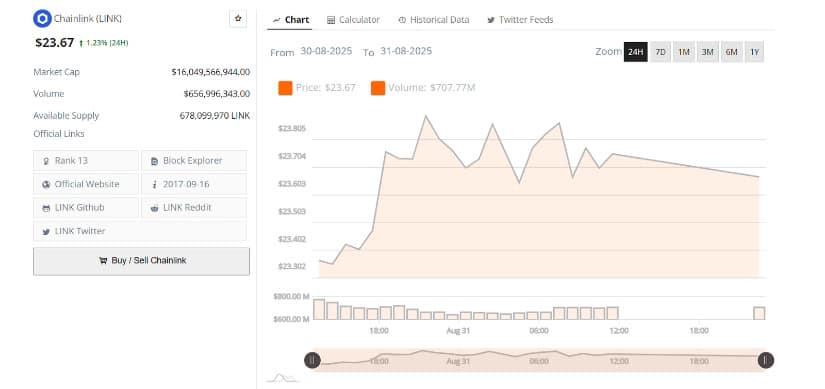Edit the To date 31-08-2025 field
Image resolution: width=825 pixels, height=389 pixels.
pyautogui.click(x=406, y=51)
